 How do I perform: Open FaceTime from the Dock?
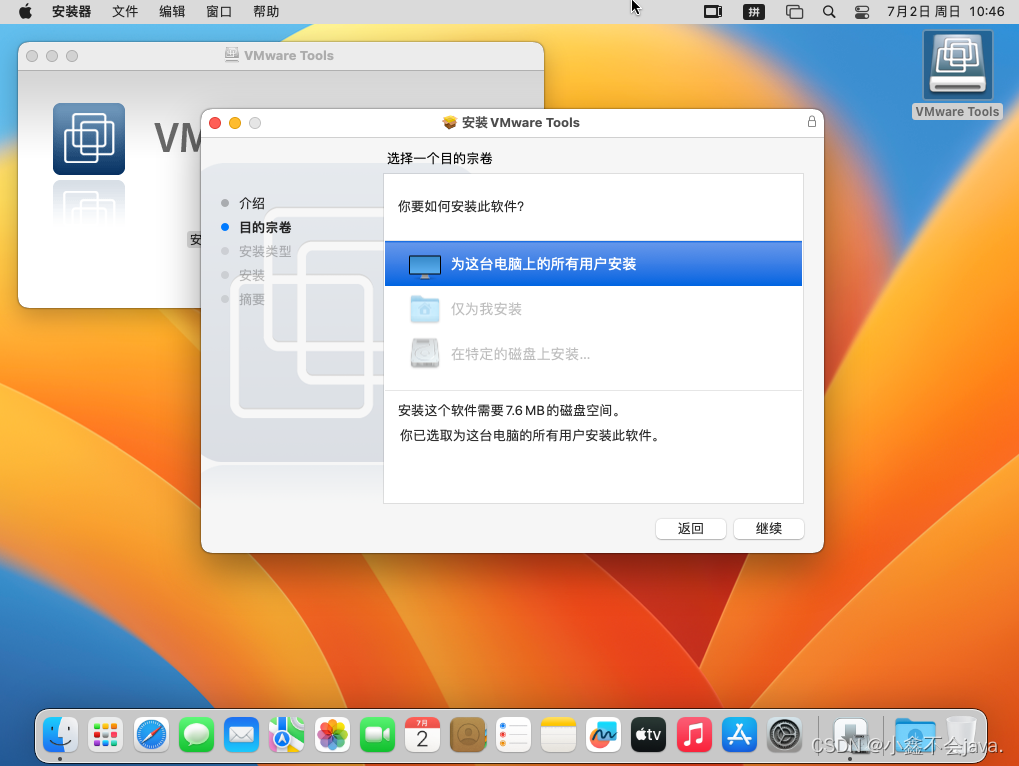click(378, 735)
